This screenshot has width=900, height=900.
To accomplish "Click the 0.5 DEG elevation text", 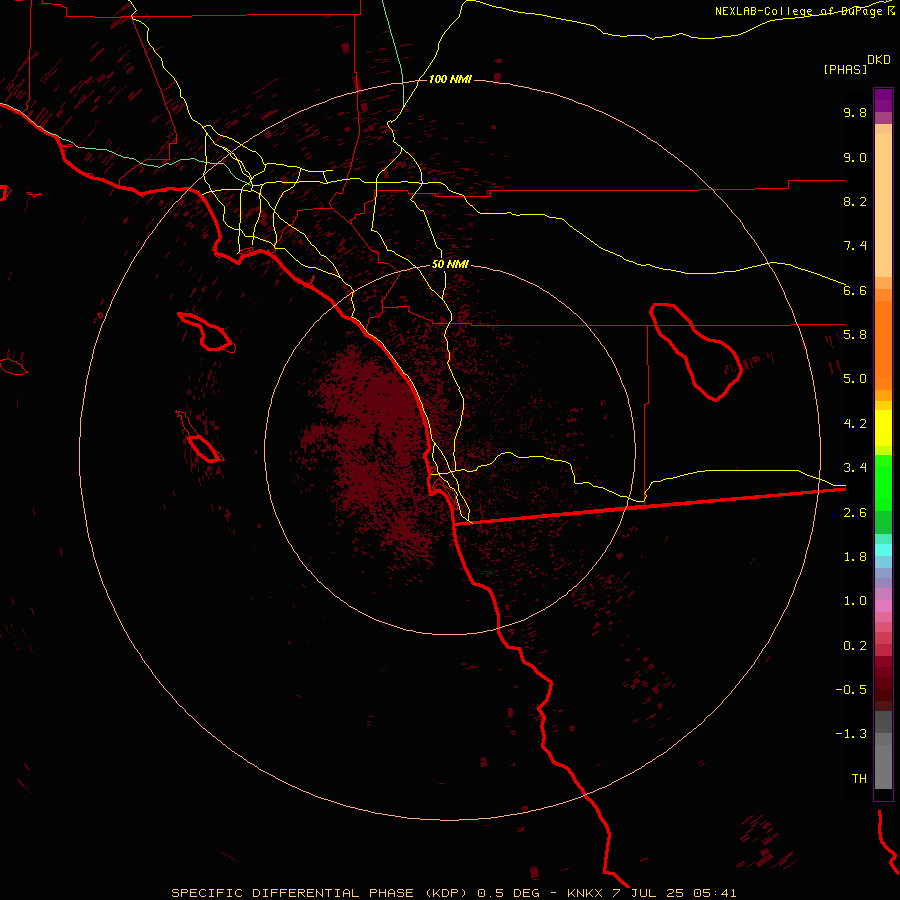I will click(509, 893).
